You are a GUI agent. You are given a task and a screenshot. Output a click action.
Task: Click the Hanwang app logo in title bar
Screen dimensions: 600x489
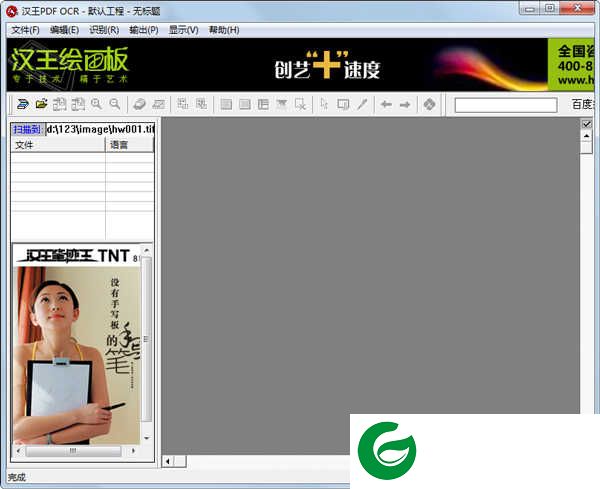[x=12, y=11]
